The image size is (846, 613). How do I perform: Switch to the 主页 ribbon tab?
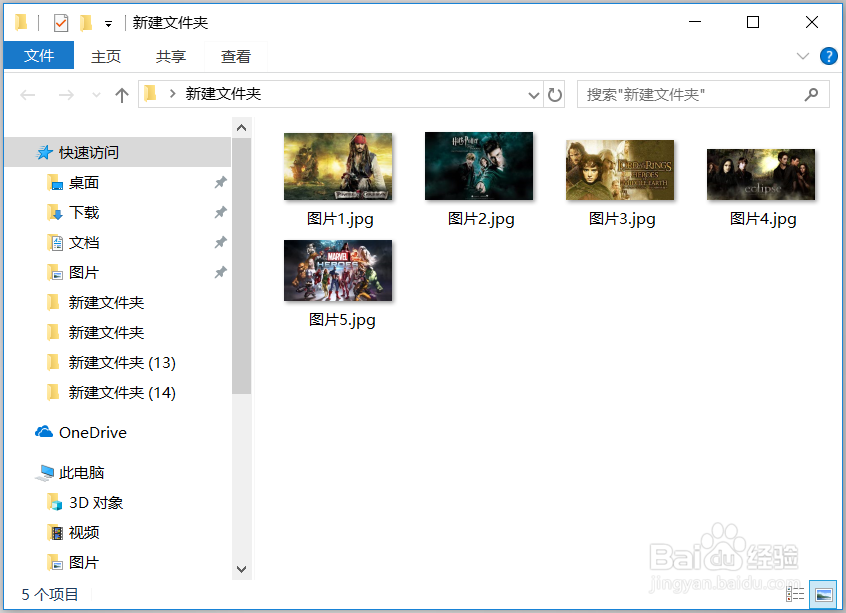coord(106,56)
